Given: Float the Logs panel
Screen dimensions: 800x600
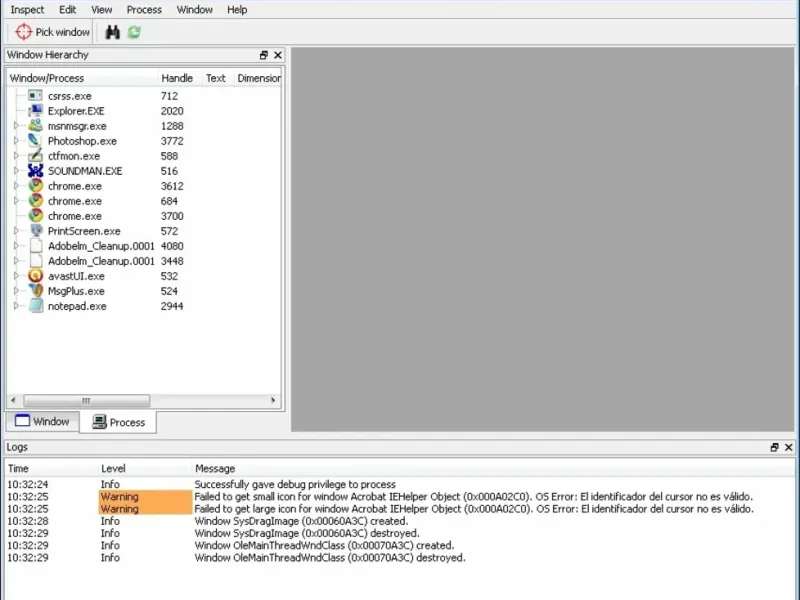Looking at the screenshot, I should click(774, 447).
